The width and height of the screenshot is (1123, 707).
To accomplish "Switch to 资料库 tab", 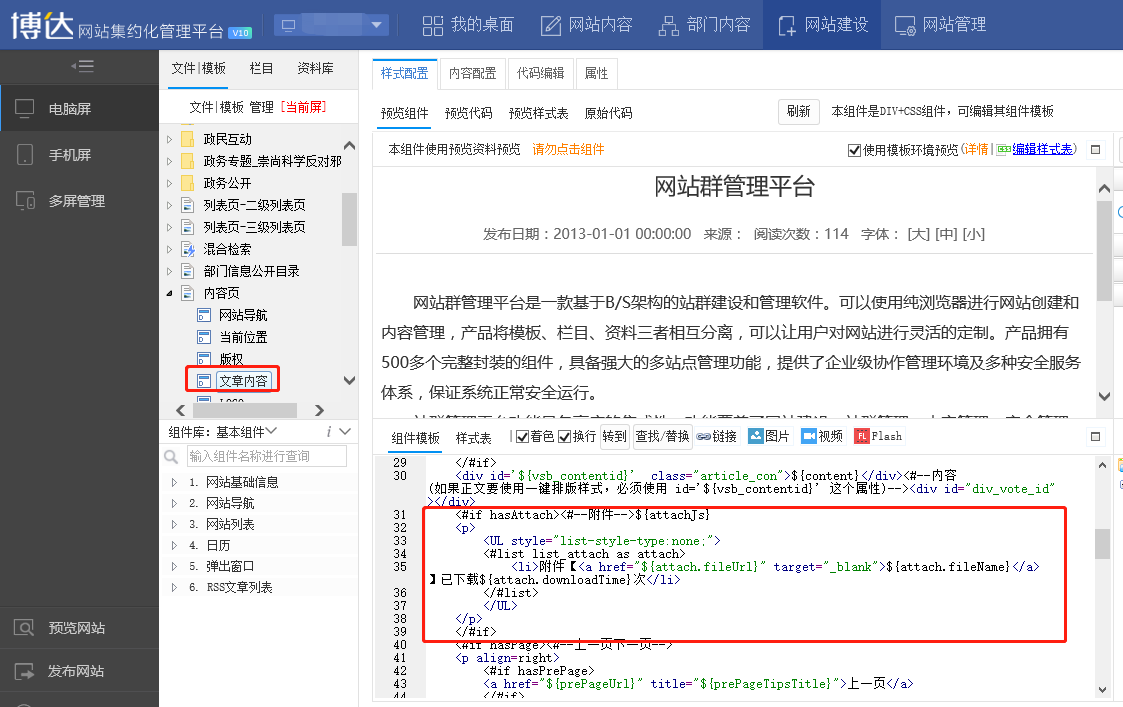I will coord(315,68).
